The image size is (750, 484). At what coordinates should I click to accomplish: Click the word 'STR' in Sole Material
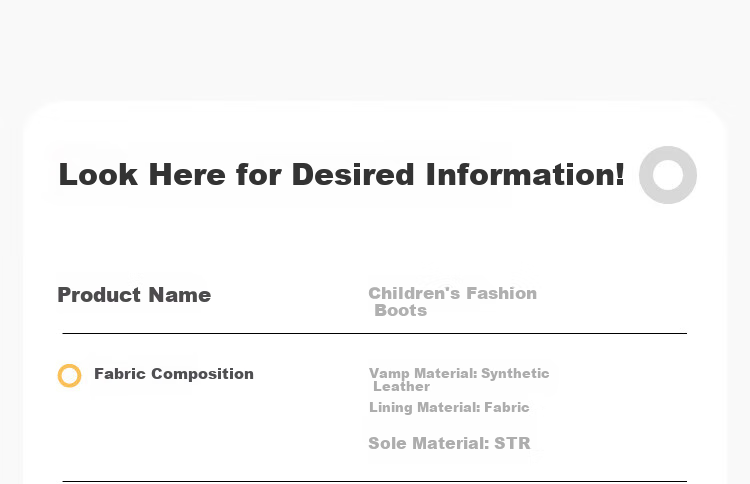512,443
